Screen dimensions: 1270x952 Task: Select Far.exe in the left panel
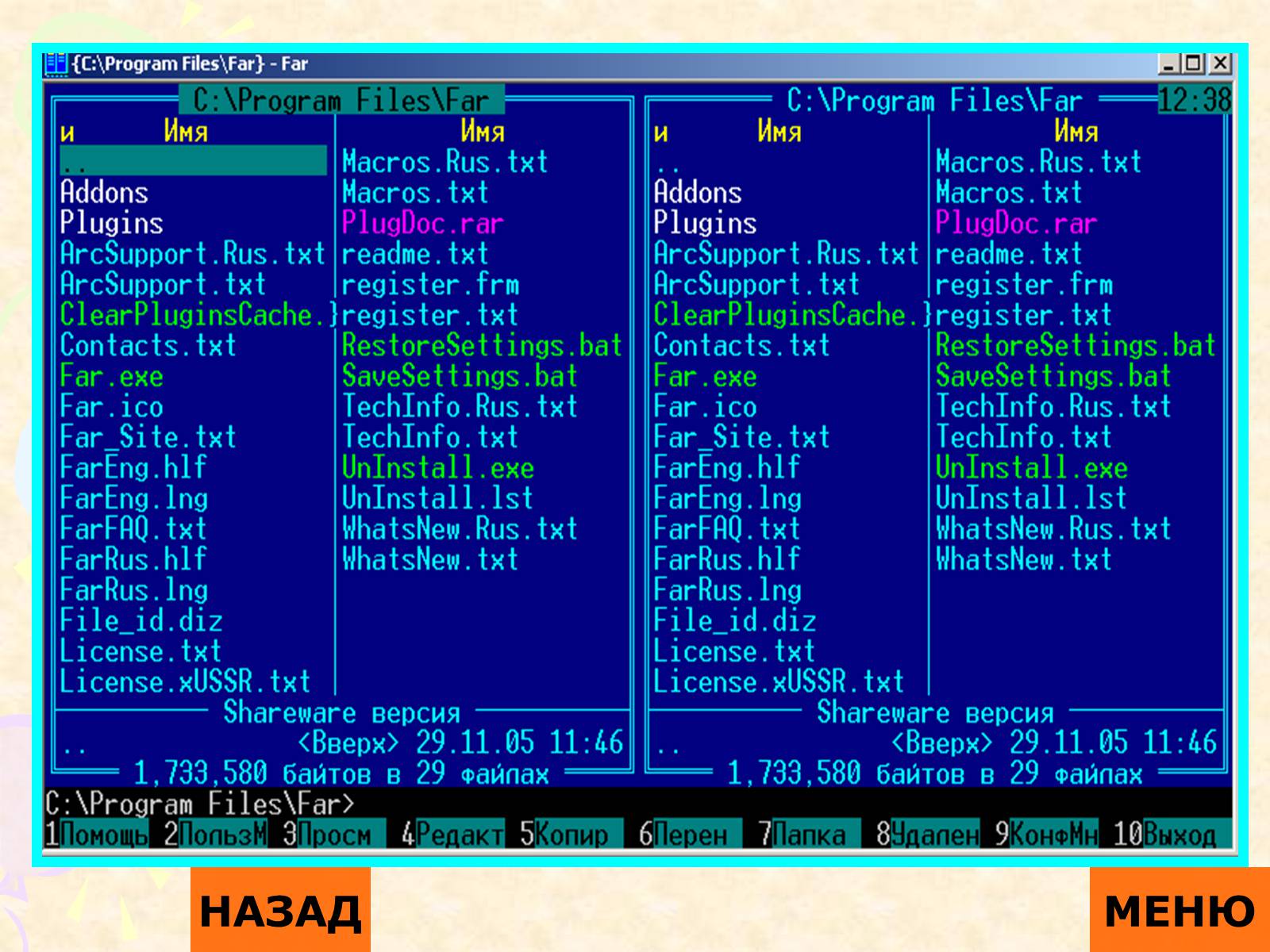111,376
